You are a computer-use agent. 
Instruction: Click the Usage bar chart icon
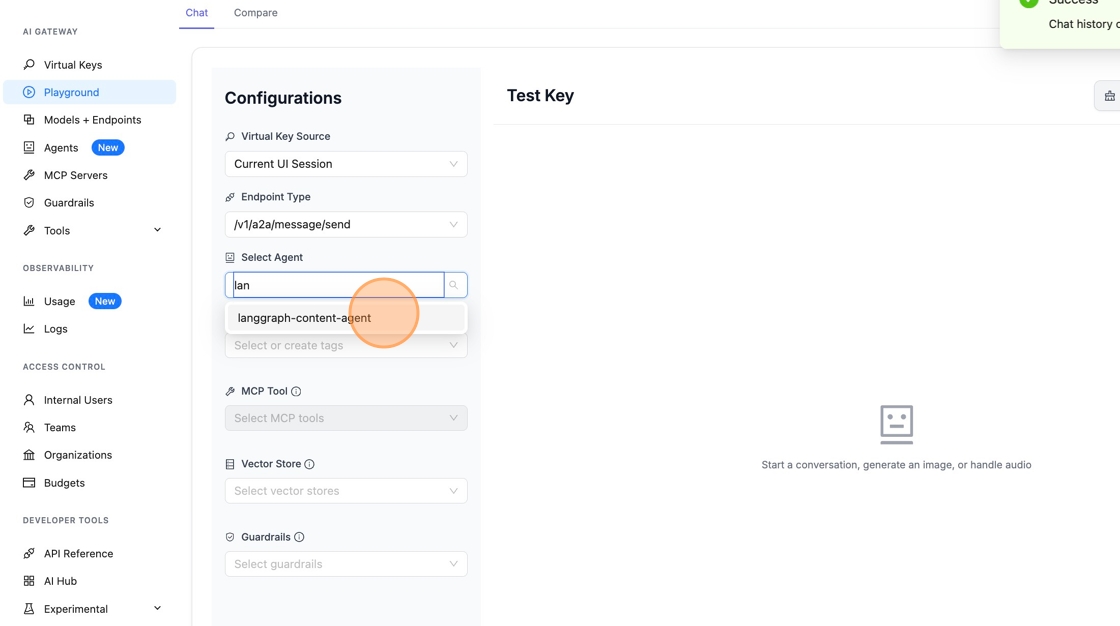coord(29,301)
